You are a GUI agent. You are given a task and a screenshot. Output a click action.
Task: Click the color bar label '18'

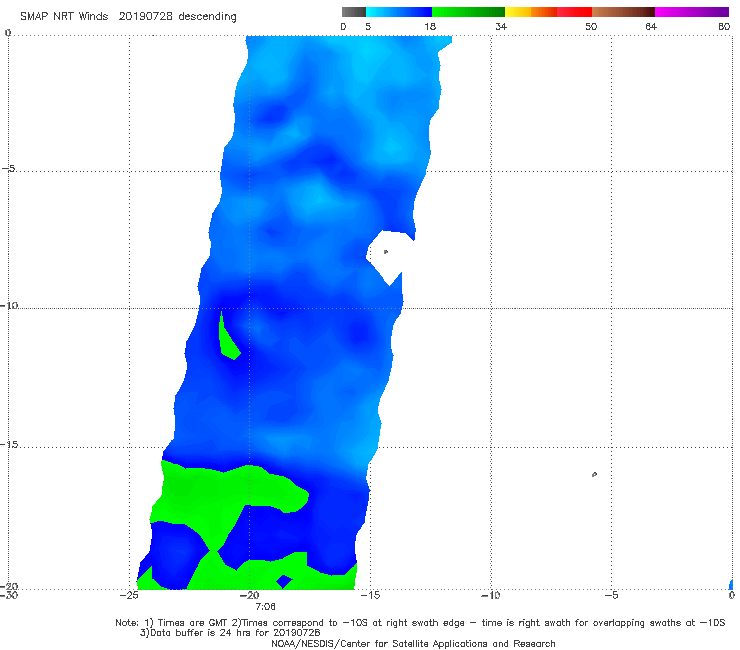430,26
